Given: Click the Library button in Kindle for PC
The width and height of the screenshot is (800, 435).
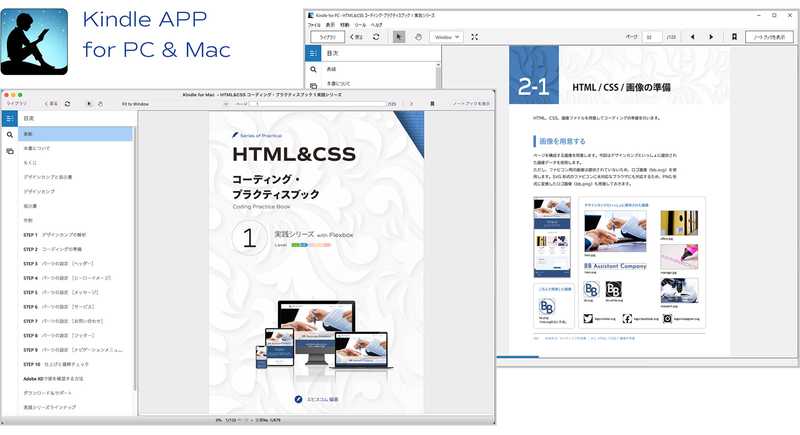Looking at the screenshot, I should 328,37.
